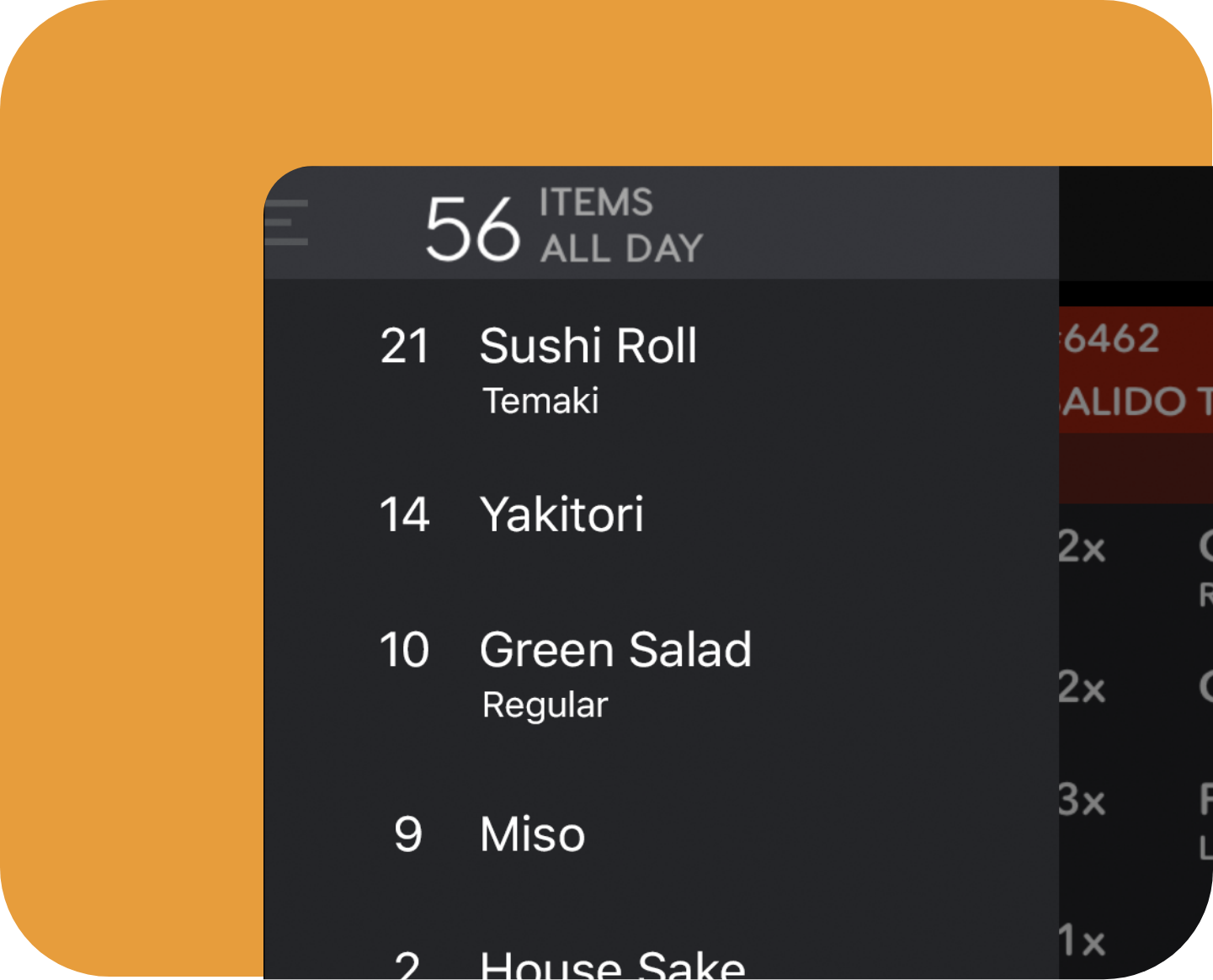Select the House Sake item
This screenshot has height=980, width=1213.
click(x=612, y=963)
